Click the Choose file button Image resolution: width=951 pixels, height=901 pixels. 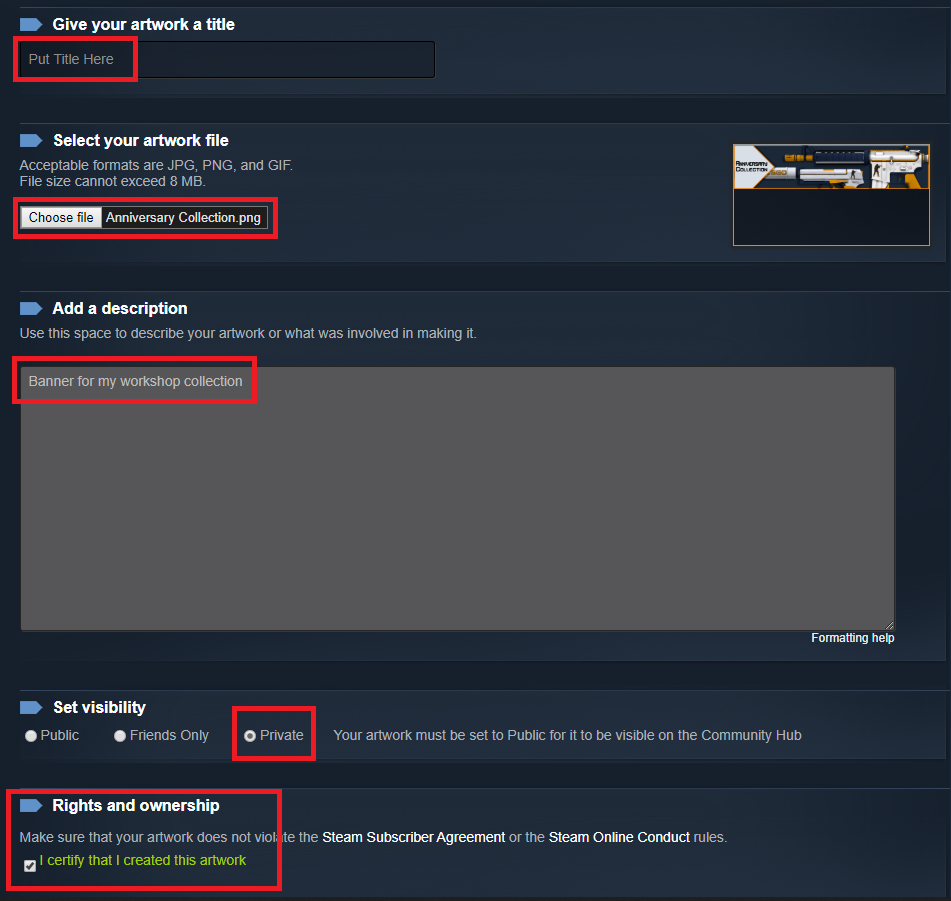[x=61, y=218]
